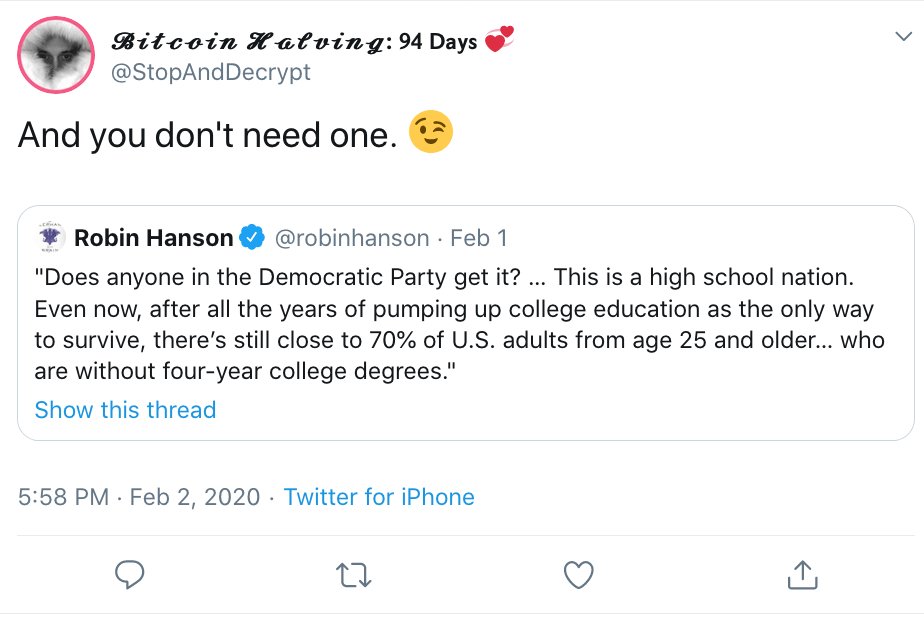Image resolution: width=924 pixels, height=634 pixels.
Task: Open the share tweet icon
Action: click(803, 574)
